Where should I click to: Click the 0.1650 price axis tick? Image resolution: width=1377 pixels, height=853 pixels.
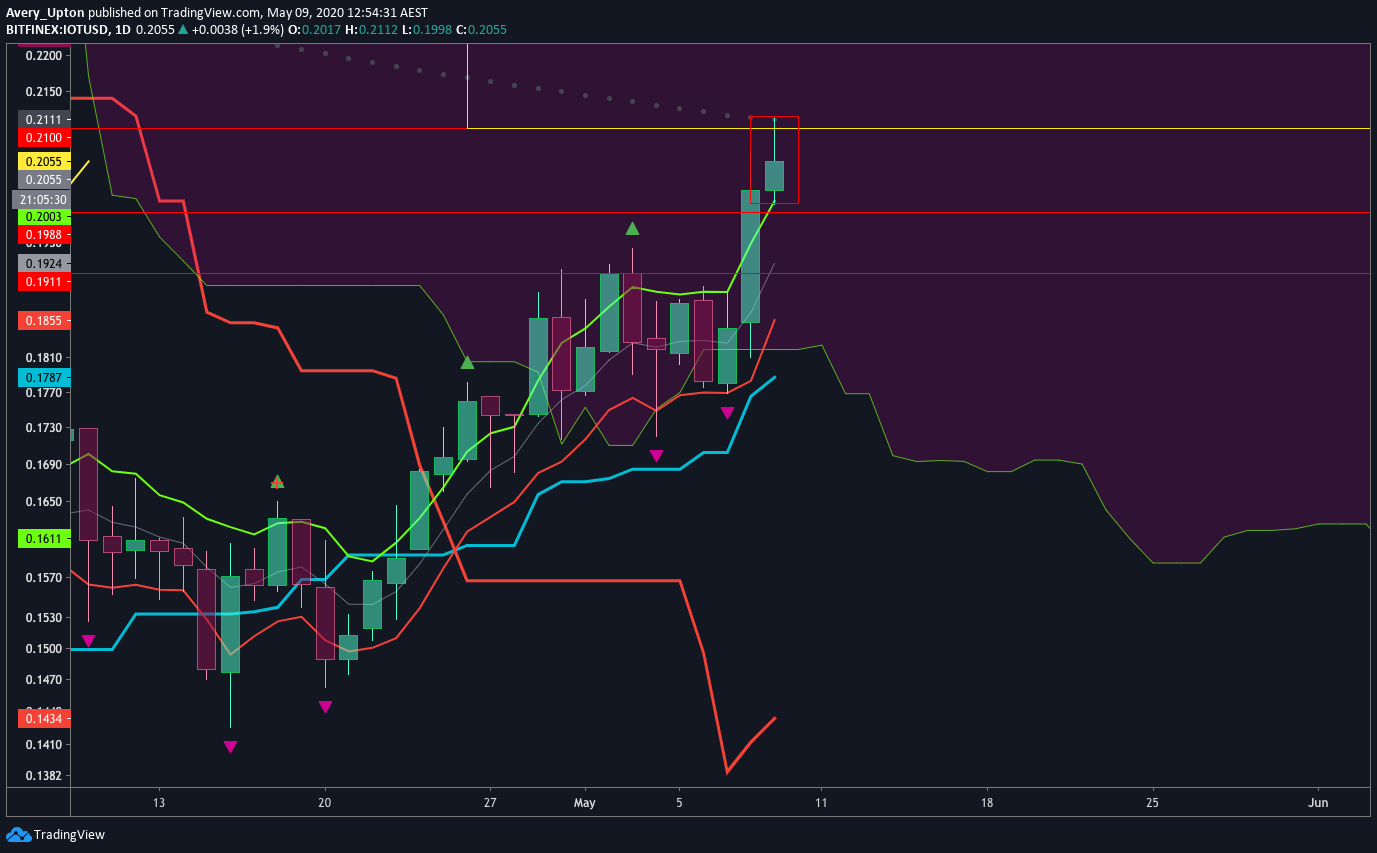point(44,502)
